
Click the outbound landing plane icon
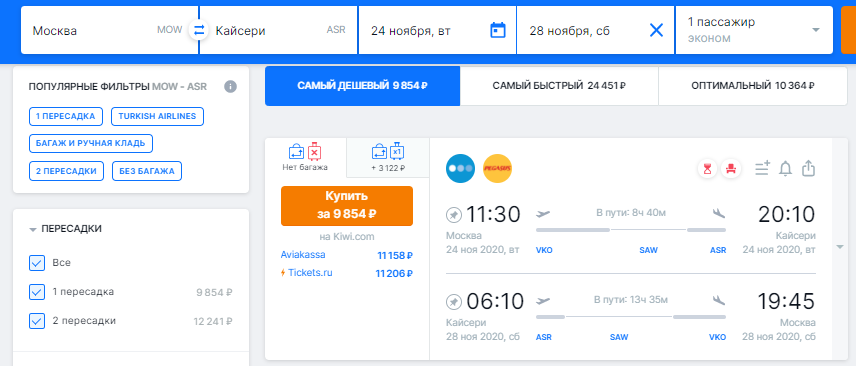(719, 213)
